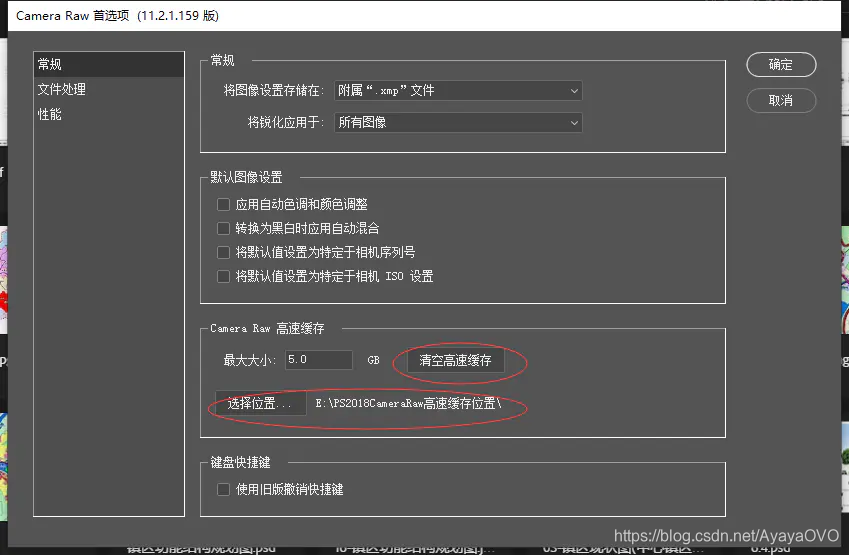Open the 文件处理 preferences section
This screenshot has height=555, width=849.
pyautogui.click(x=109, y=89)
